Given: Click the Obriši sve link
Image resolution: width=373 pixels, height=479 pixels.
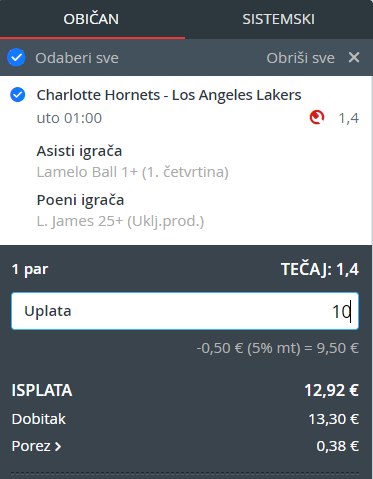Looking at the screenshot, I should [300, 58].
